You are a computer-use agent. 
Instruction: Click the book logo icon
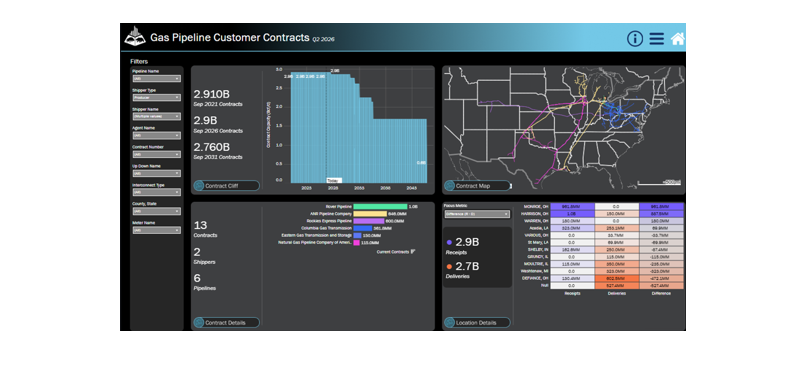pos(135,36)
